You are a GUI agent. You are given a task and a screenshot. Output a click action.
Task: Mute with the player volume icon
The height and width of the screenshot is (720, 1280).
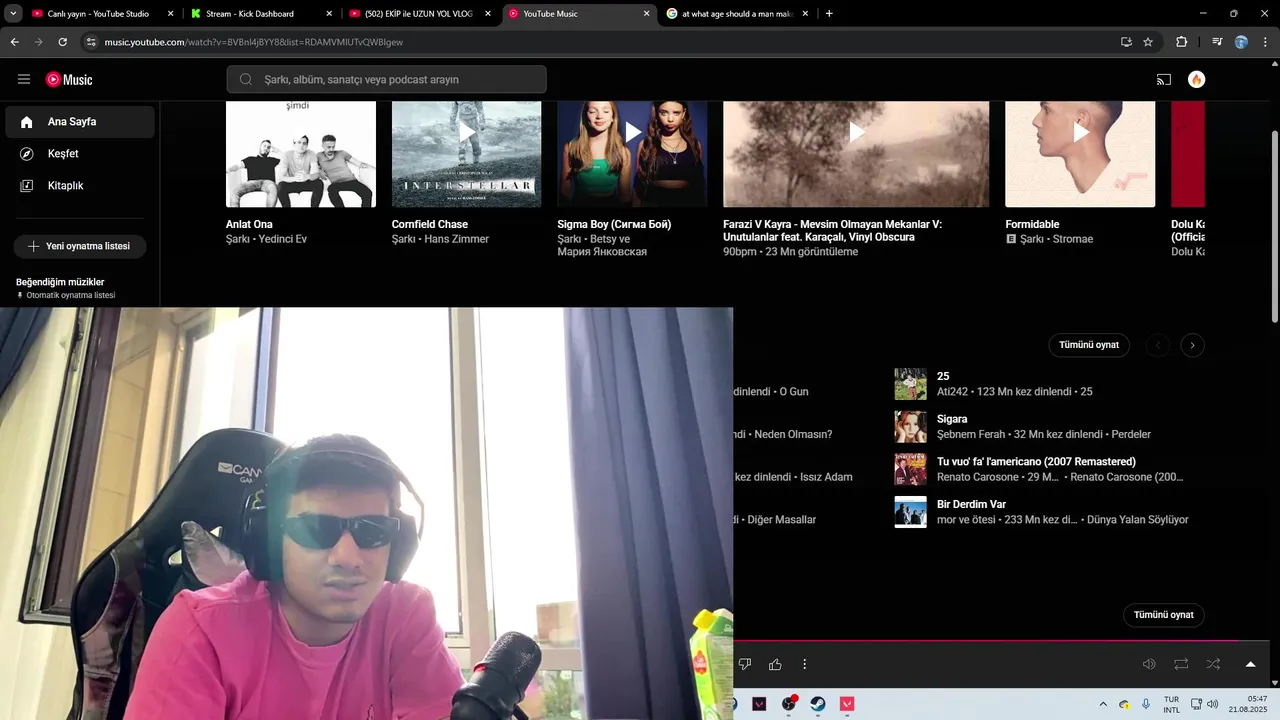pyautogui.click(x=1149, y=664)
